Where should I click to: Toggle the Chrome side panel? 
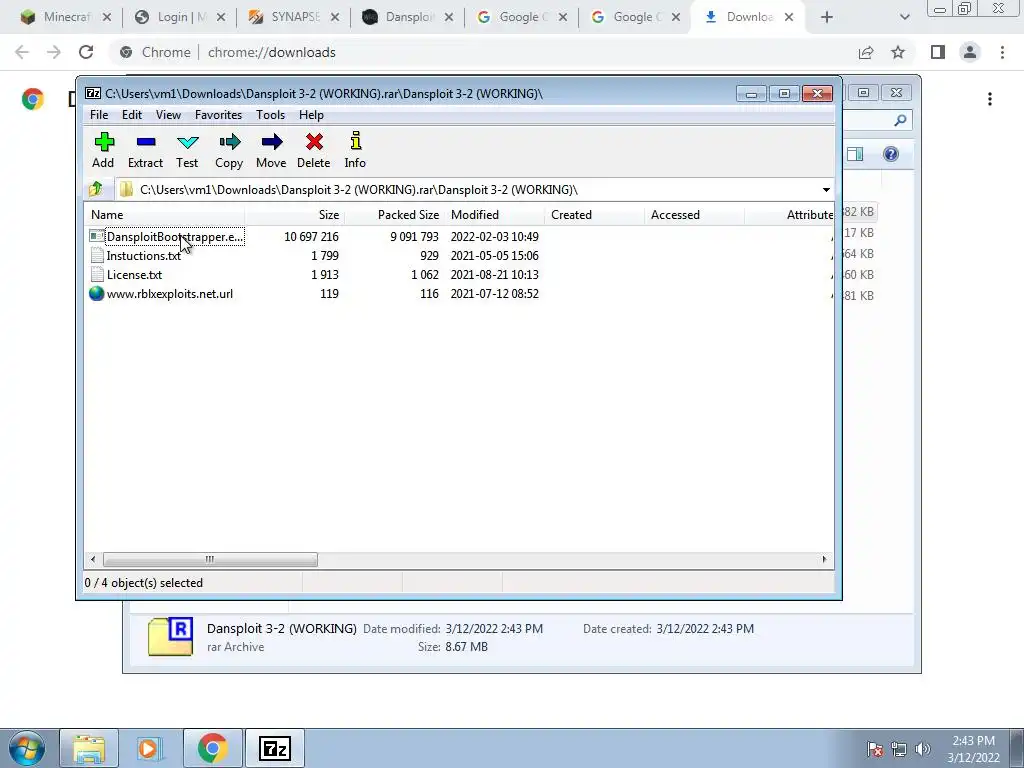coord(938,52)
